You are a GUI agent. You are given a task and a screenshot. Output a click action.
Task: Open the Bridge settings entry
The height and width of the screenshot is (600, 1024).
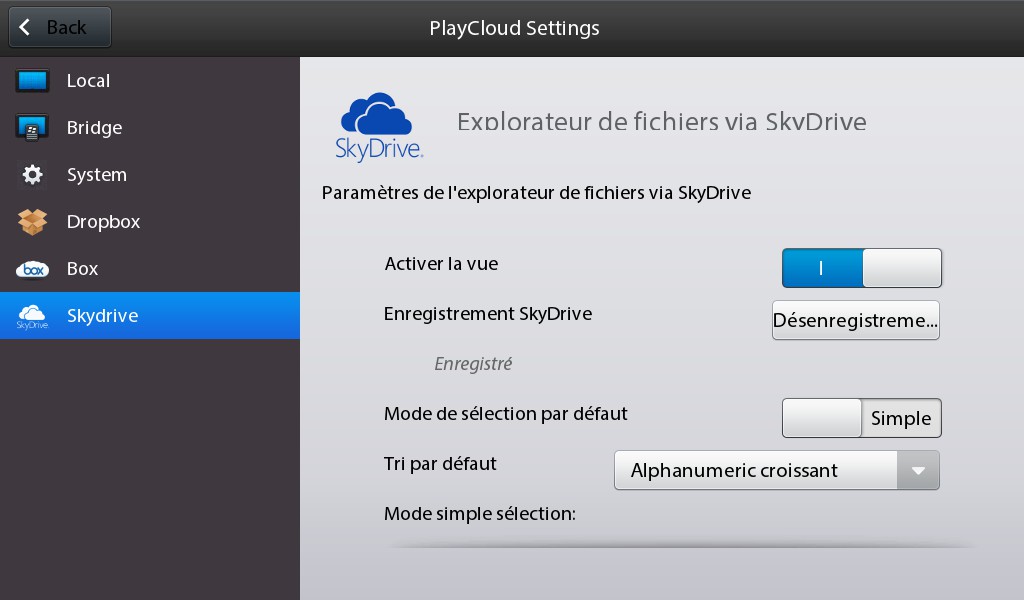150,128
